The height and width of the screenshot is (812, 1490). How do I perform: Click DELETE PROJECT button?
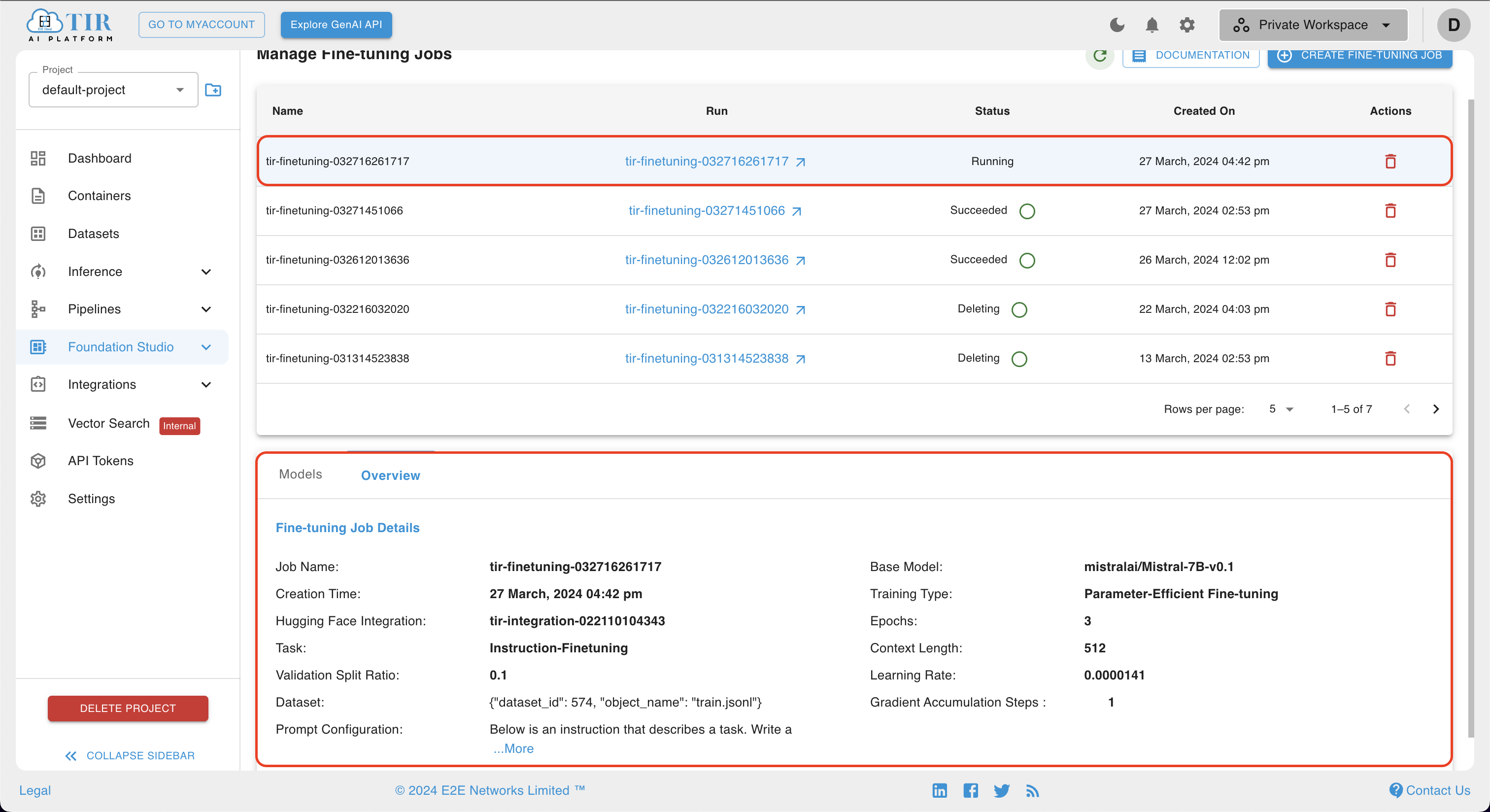tap(128, 709)
